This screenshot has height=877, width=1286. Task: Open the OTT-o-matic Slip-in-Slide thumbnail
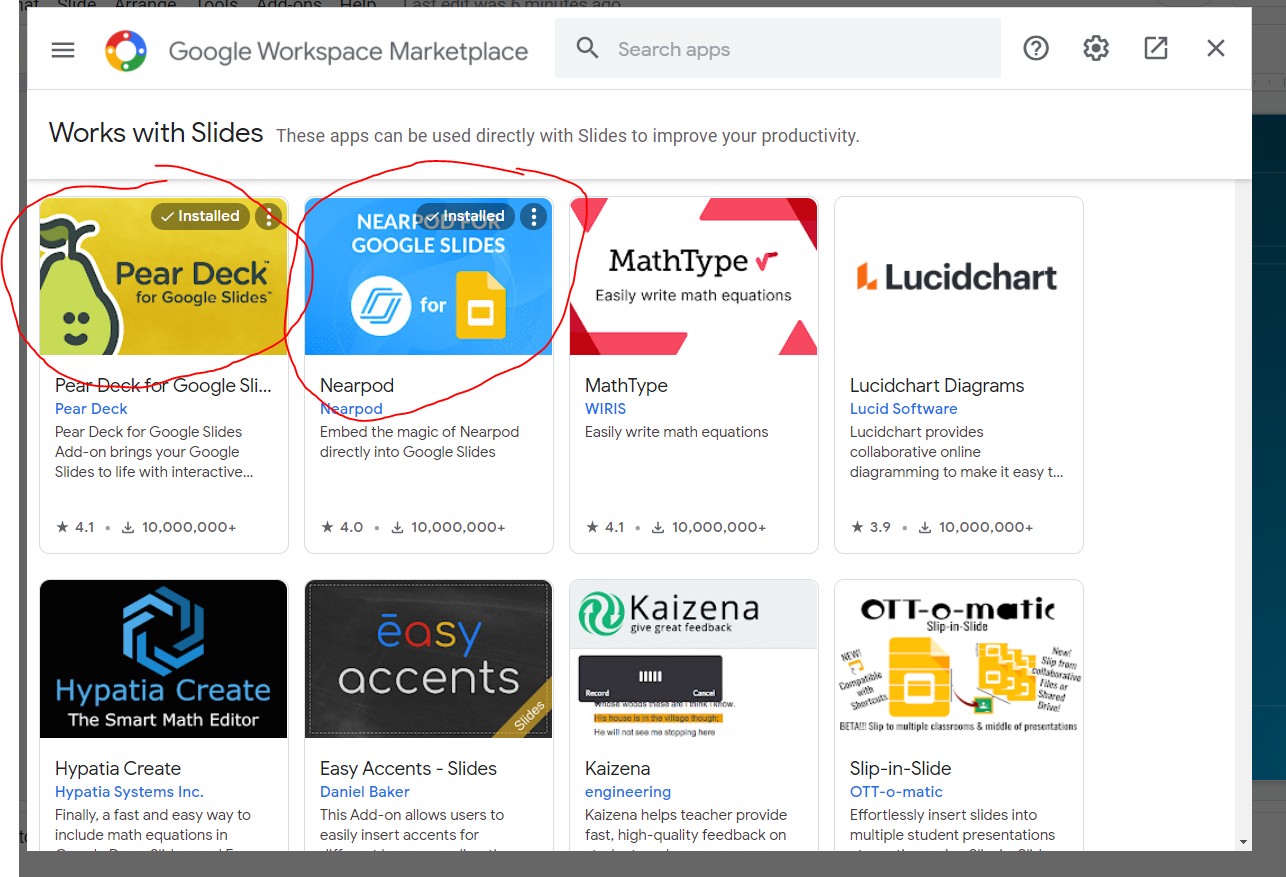pos(959,659)
